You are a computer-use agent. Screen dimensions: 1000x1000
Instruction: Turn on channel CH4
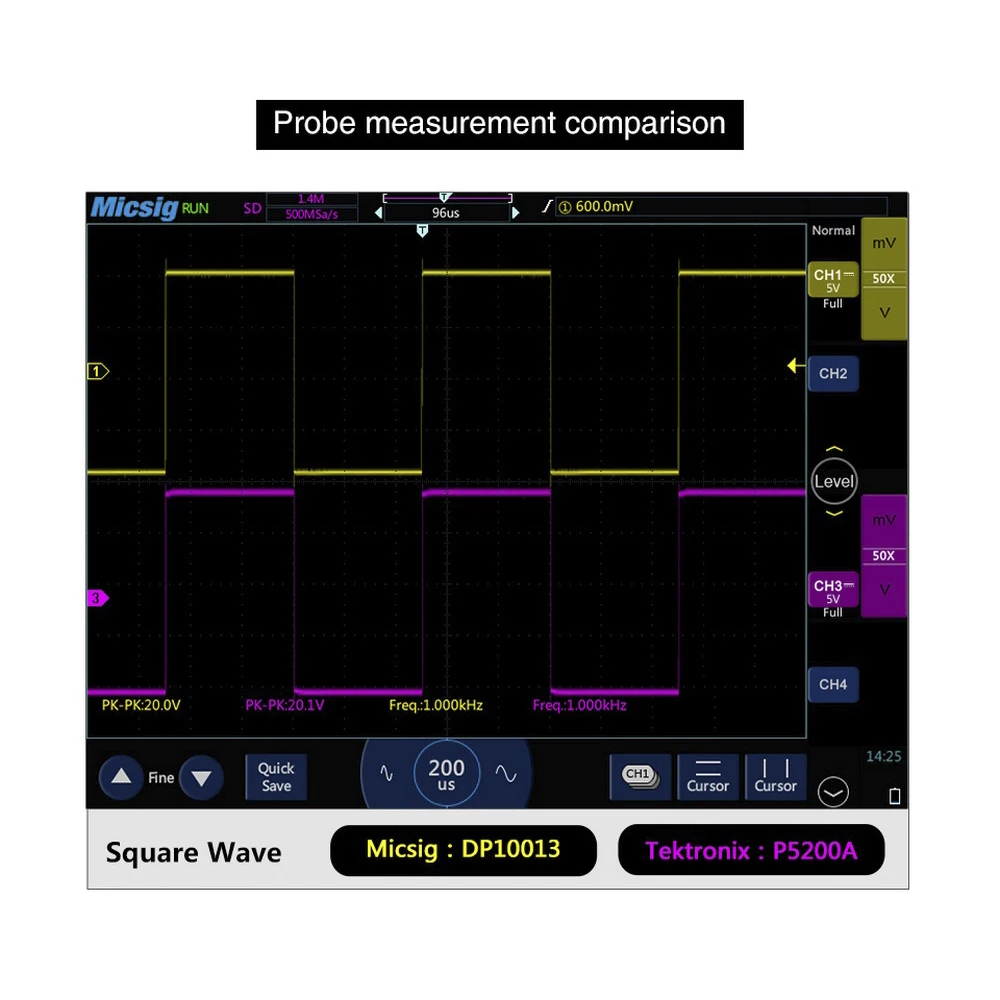(833, 684)
